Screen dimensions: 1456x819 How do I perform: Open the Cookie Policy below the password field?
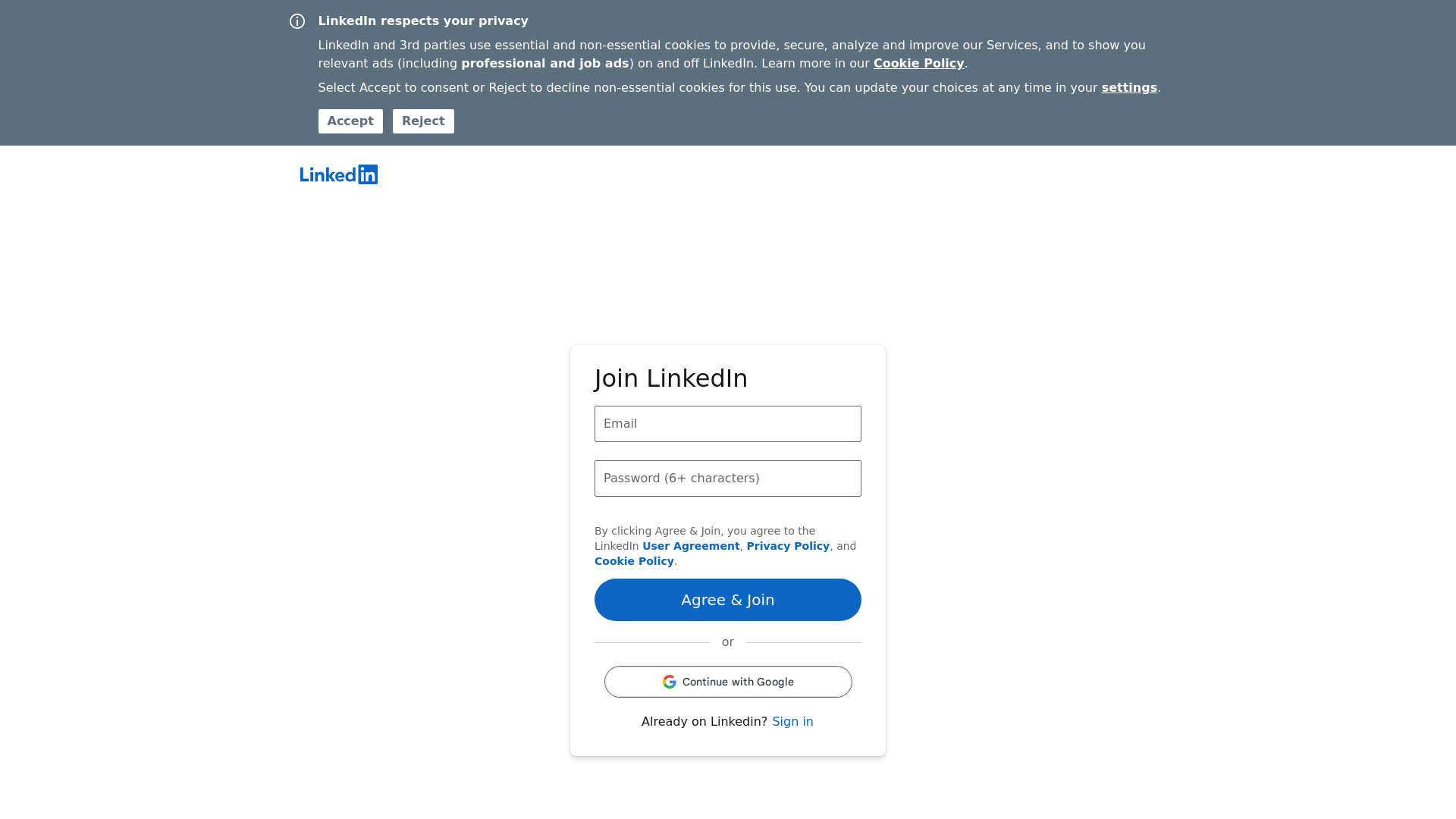pos(634,561)
